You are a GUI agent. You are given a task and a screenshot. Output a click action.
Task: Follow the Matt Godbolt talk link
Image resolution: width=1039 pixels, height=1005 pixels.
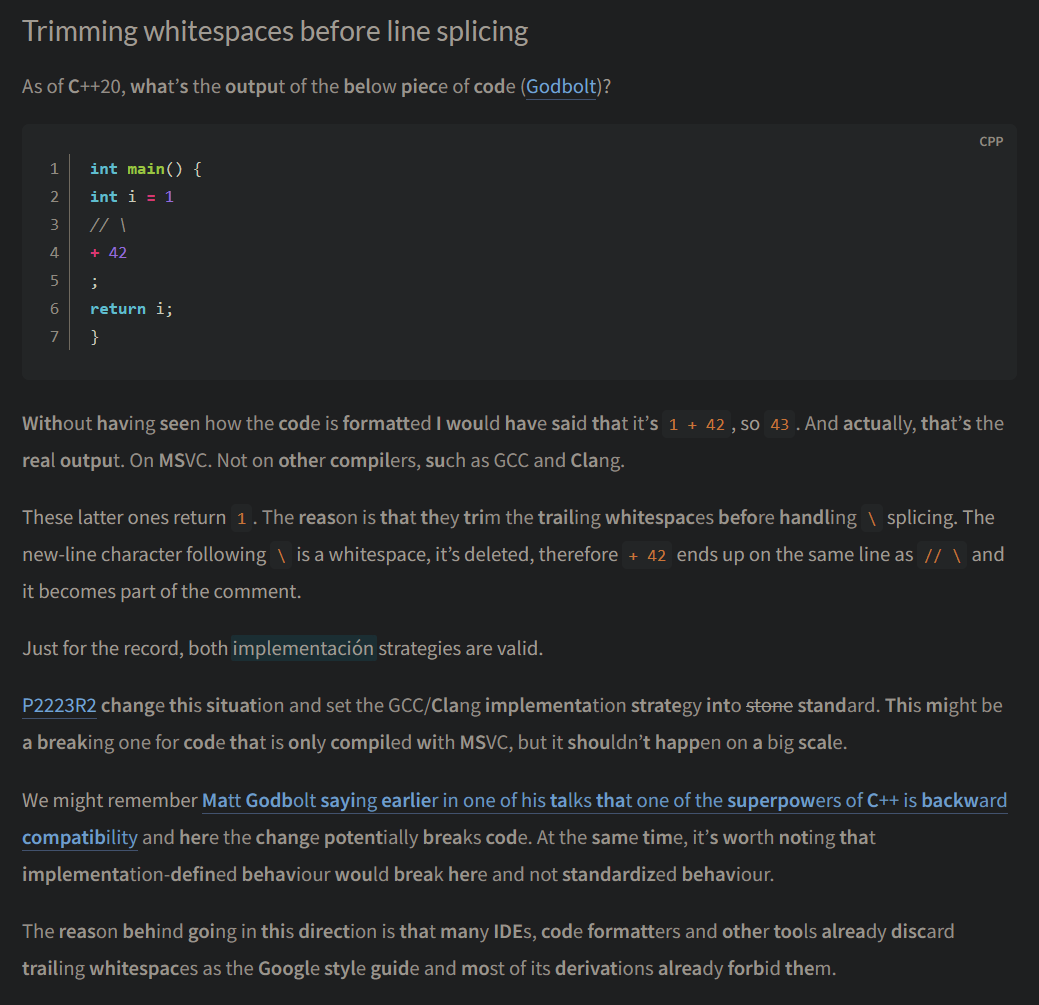(604, 801)
